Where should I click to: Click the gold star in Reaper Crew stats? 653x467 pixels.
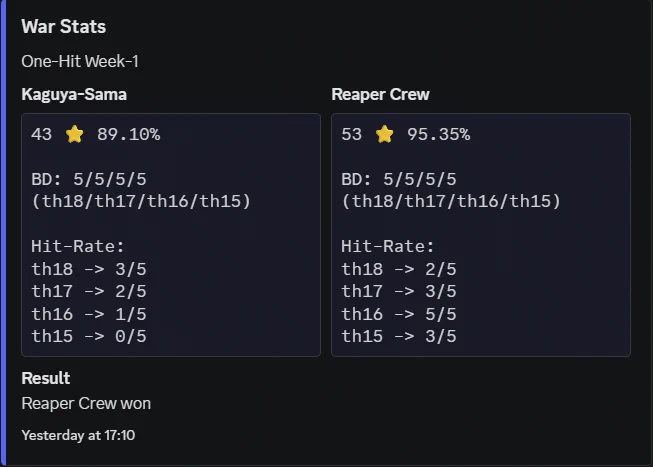(384, 134)
